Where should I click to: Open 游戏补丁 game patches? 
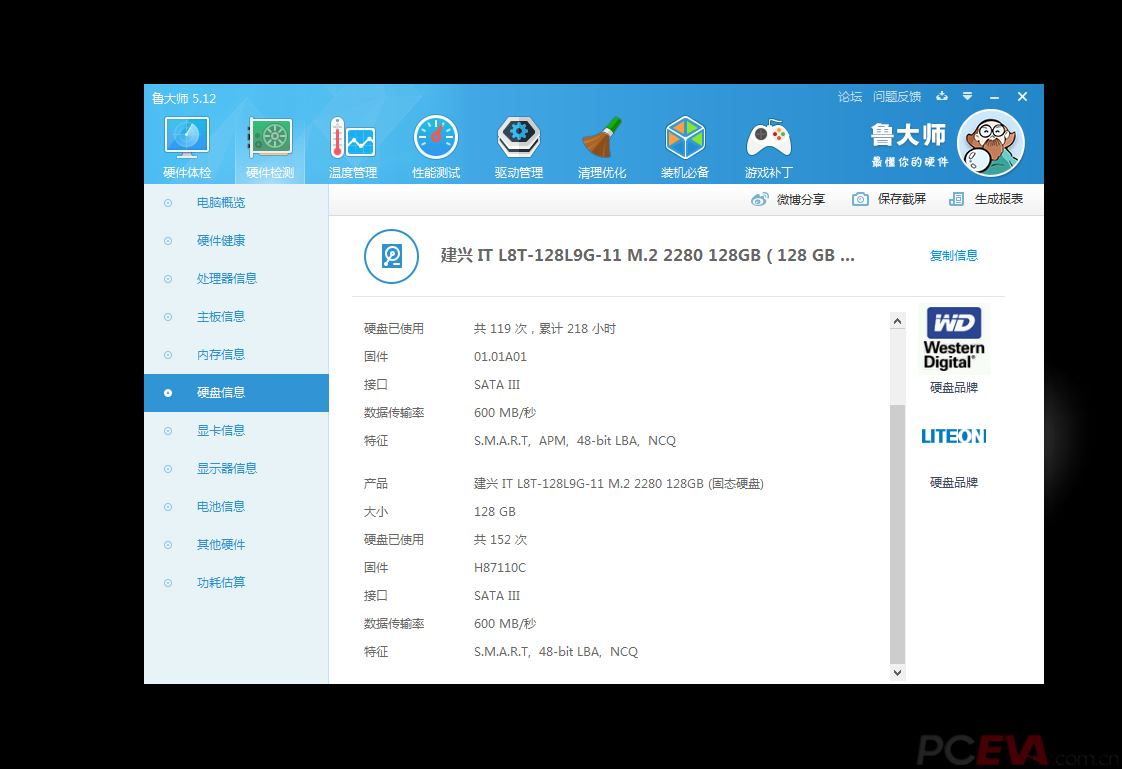pos(769,147)
